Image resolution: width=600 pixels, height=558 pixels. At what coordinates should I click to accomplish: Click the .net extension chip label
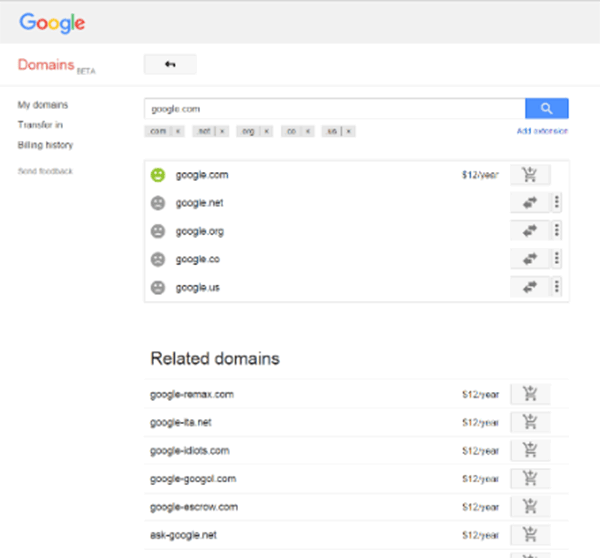(204, 131)
